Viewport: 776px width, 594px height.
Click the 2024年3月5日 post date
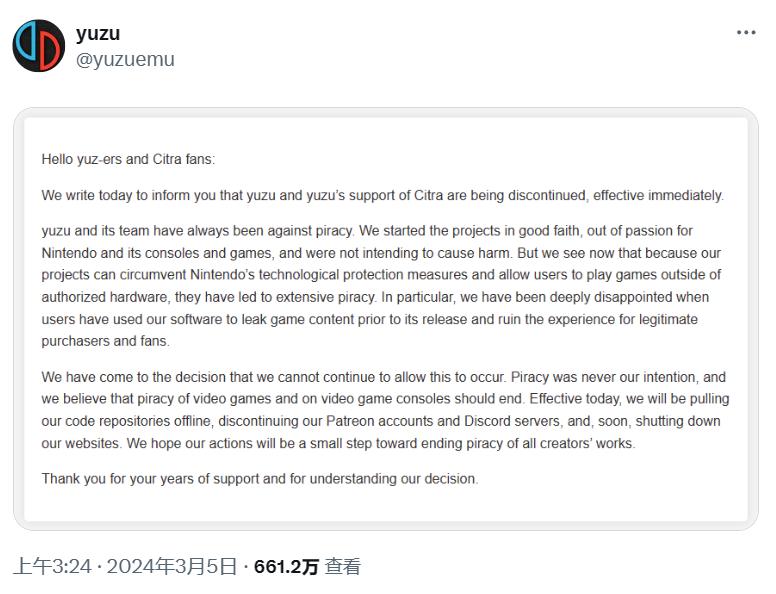[x=171, y=567]
